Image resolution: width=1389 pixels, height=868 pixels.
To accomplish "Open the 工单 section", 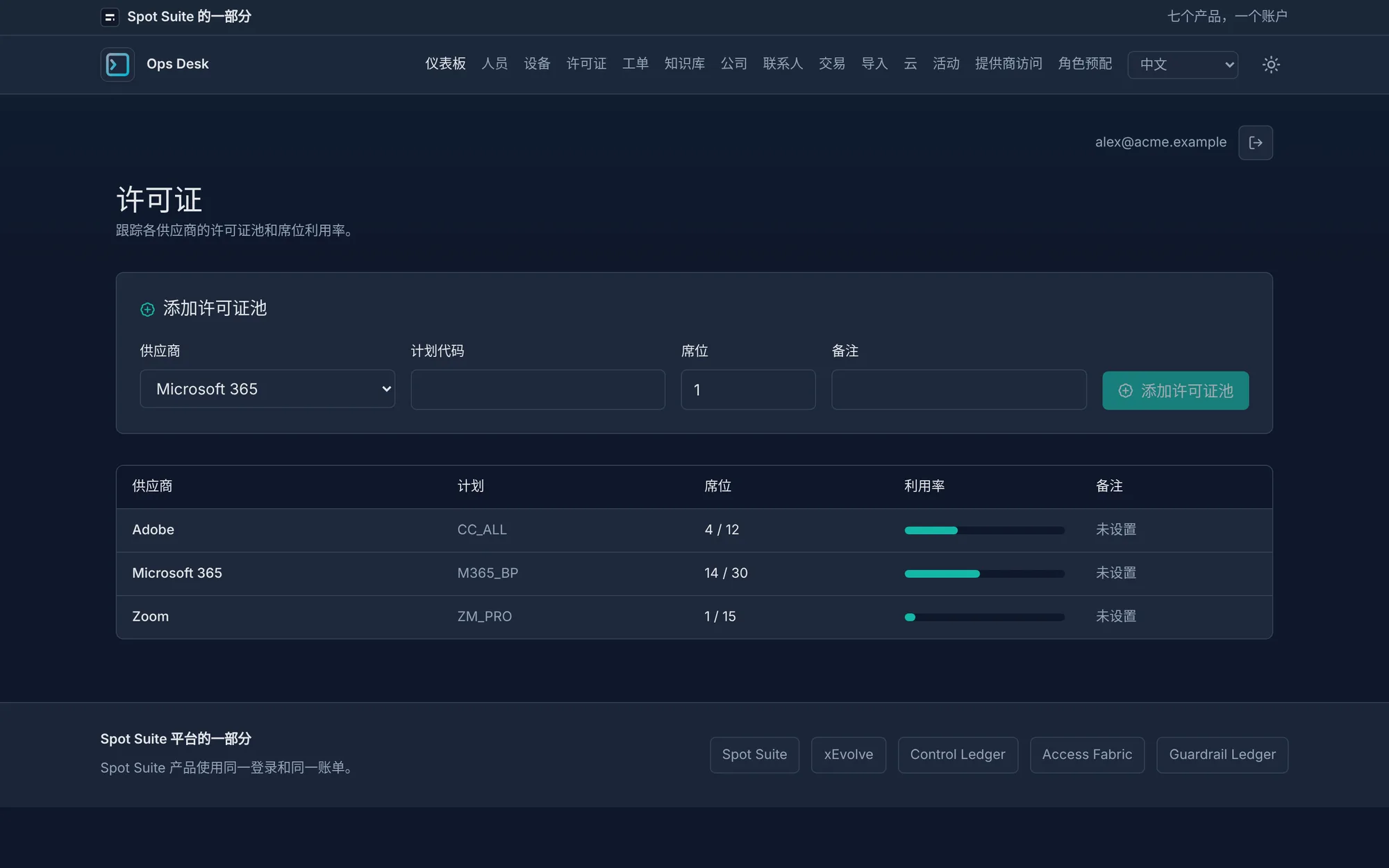I will tap(635, 64).
